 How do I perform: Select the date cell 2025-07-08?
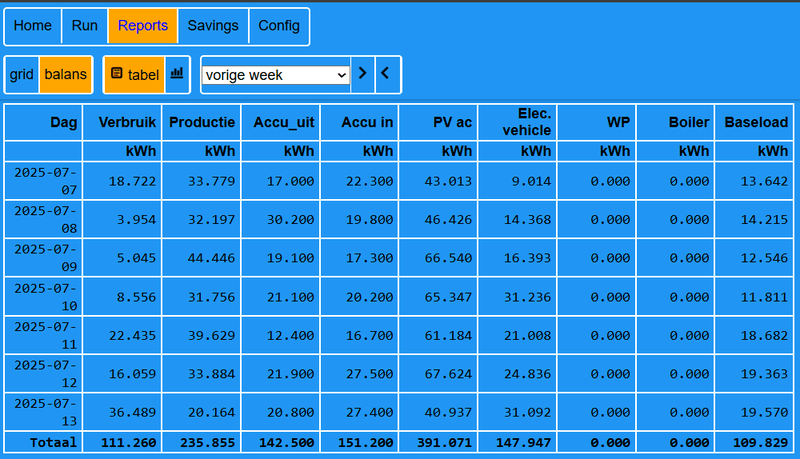pyautogui.click(x=43, y=219)
